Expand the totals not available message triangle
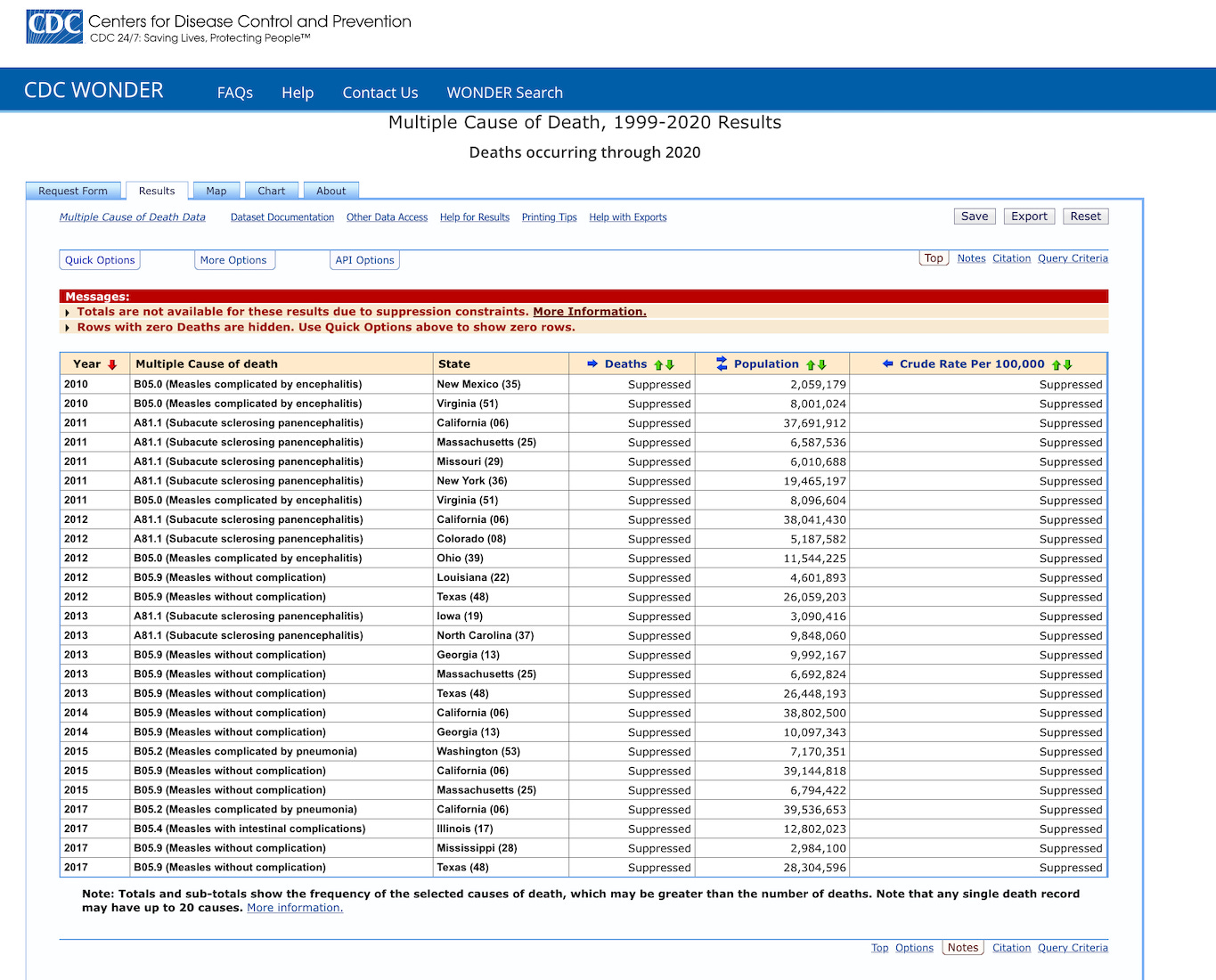1216x980 pixels. (68, 313)
